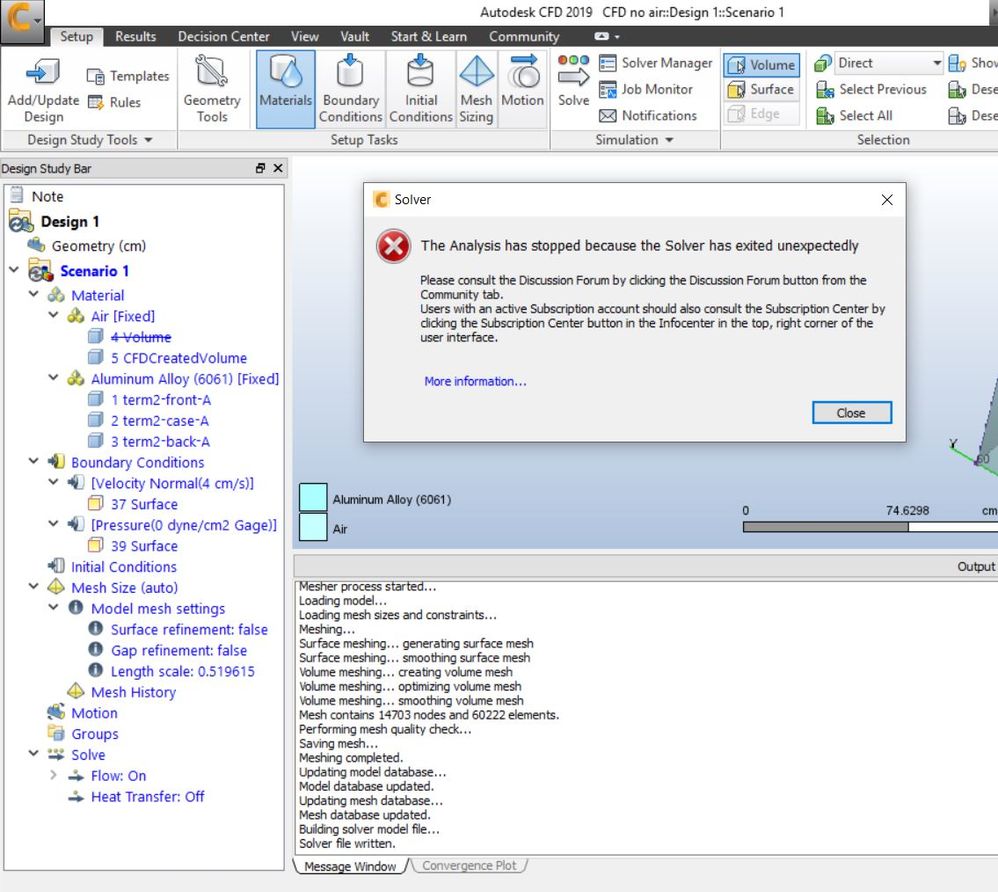The height and width of the screenshot is (892, 998).
Task: Select the Setup ribbon tab
Action: [76, 36]
